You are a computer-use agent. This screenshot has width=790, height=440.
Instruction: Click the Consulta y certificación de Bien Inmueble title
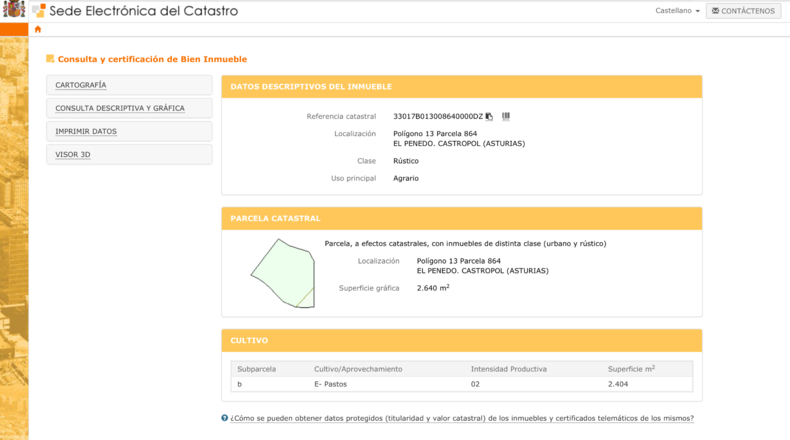click(x=152, y=59)
